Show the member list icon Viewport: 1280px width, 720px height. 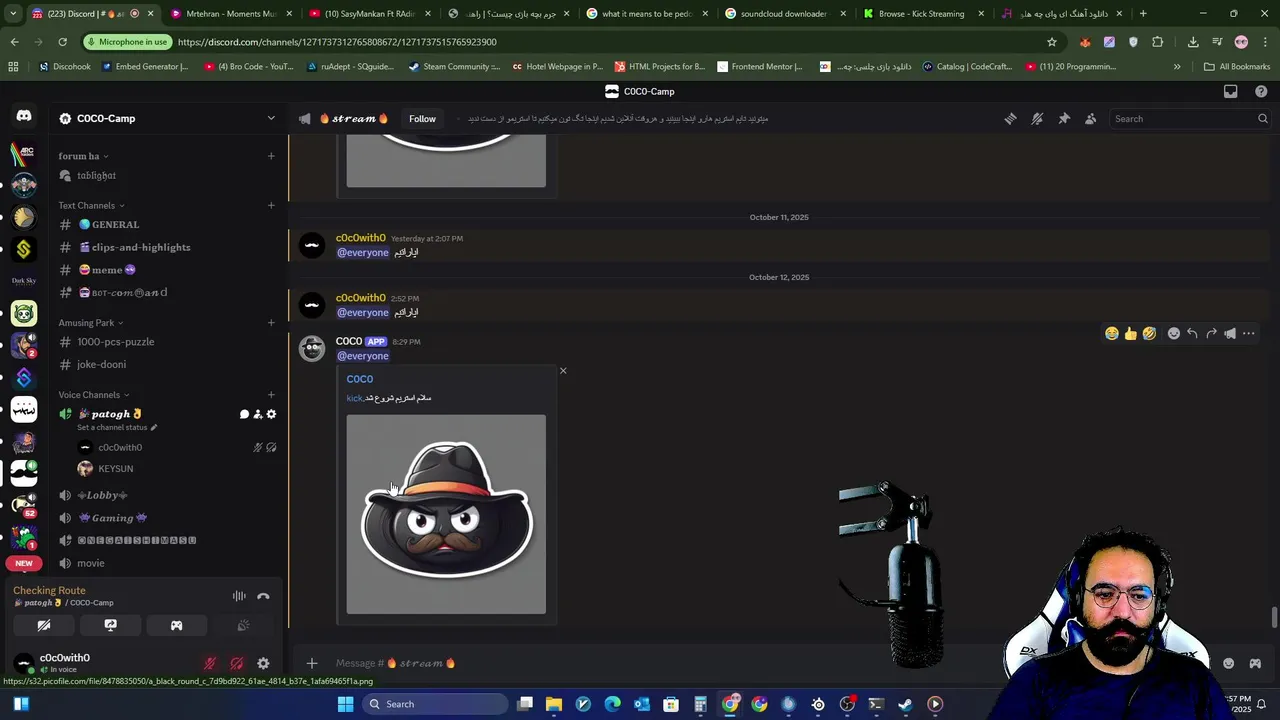(x=1091, y=119)
